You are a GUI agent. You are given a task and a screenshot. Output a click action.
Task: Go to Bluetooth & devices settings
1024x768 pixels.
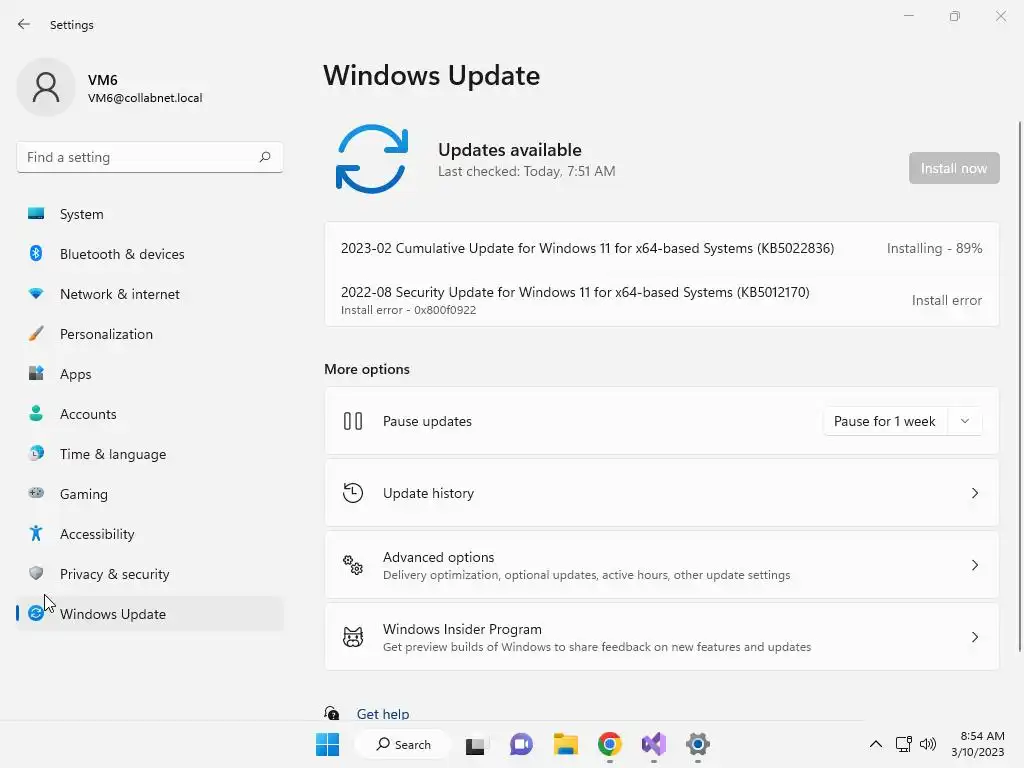tap(150, 254)
